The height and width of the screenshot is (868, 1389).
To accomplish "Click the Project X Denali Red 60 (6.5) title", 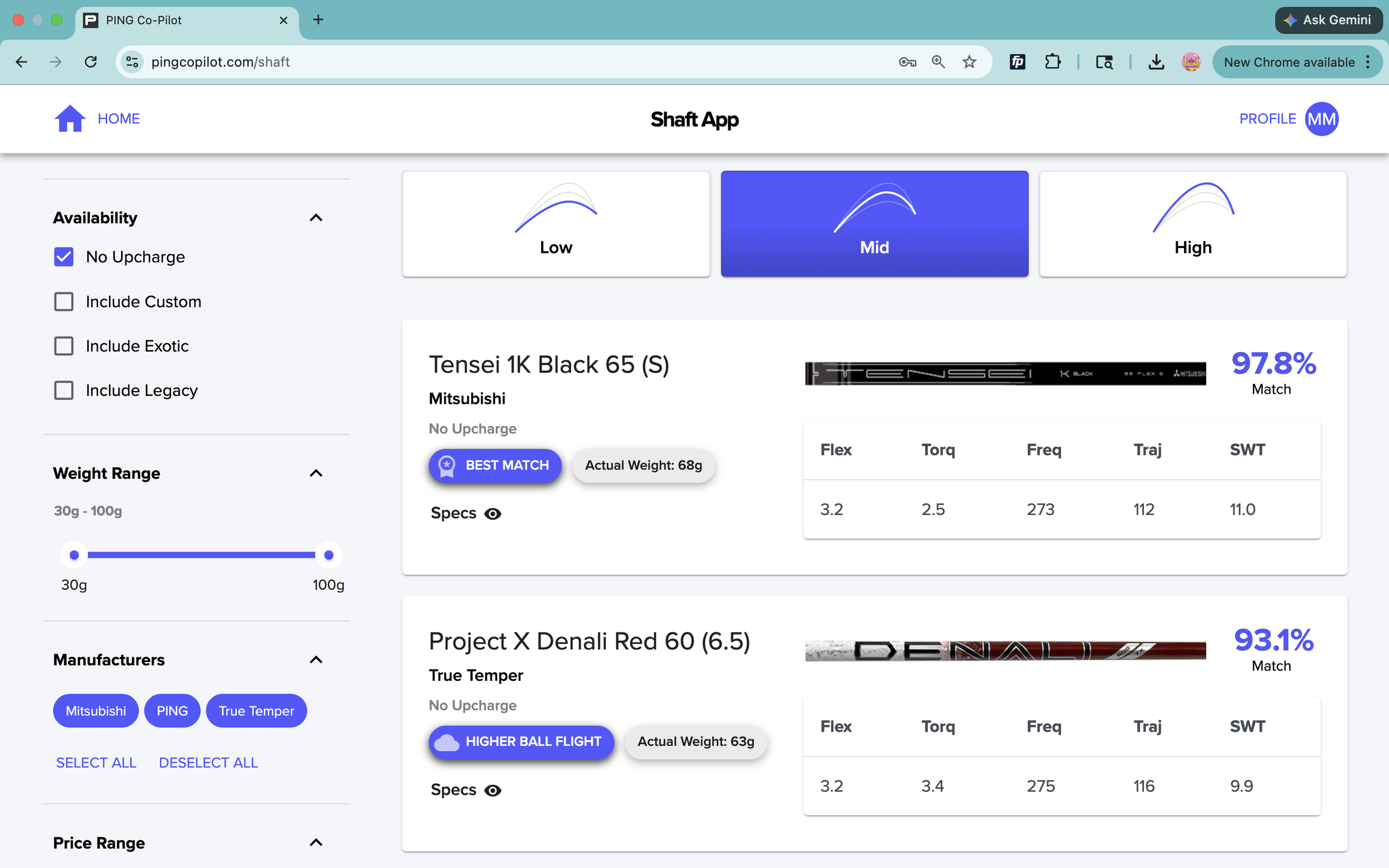I will click(x=589, y=641).
